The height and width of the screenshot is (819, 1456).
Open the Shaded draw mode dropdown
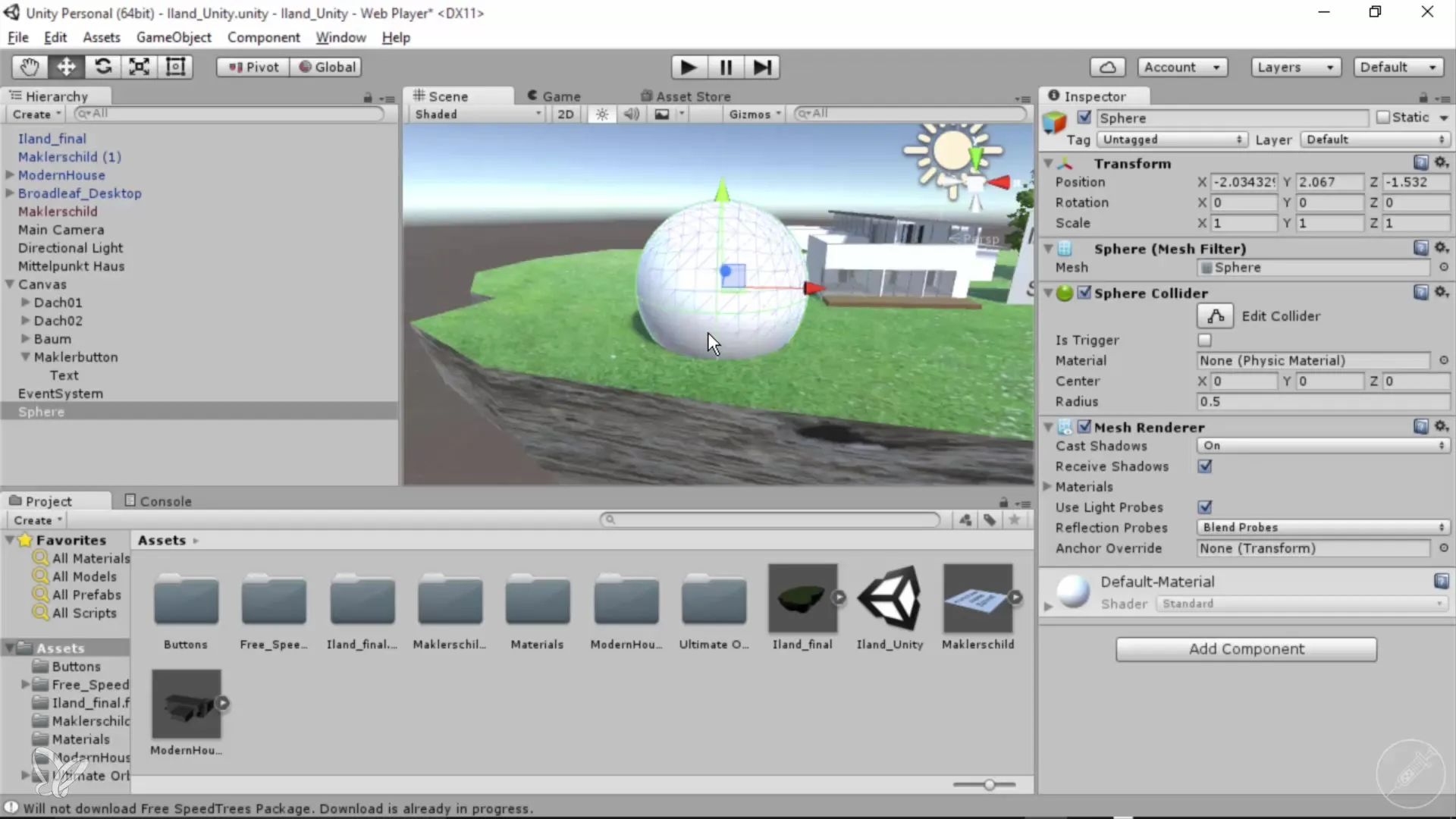[479, 114]
